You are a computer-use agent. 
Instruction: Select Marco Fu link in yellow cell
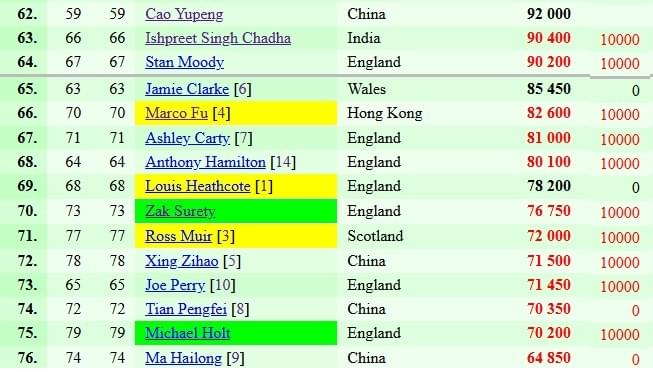tap(176, 113)
